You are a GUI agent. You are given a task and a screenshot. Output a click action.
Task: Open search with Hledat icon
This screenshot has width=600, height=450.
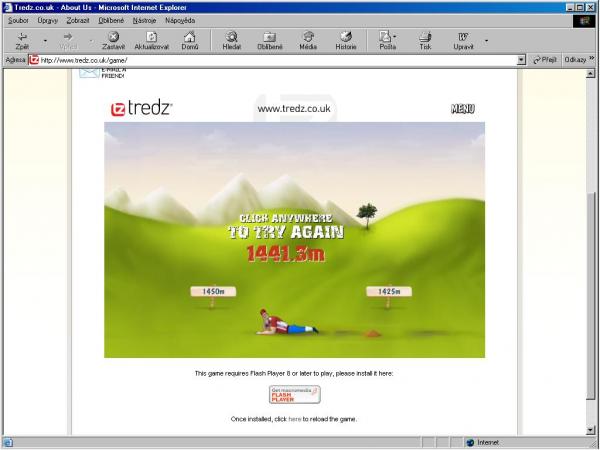231,37
